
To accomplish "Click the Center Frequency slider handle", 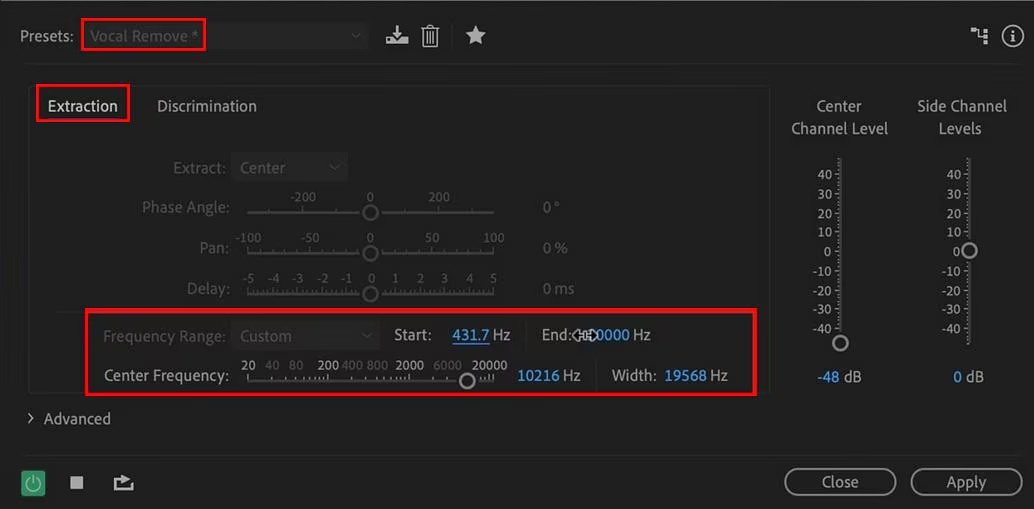I will pos(467,381).
